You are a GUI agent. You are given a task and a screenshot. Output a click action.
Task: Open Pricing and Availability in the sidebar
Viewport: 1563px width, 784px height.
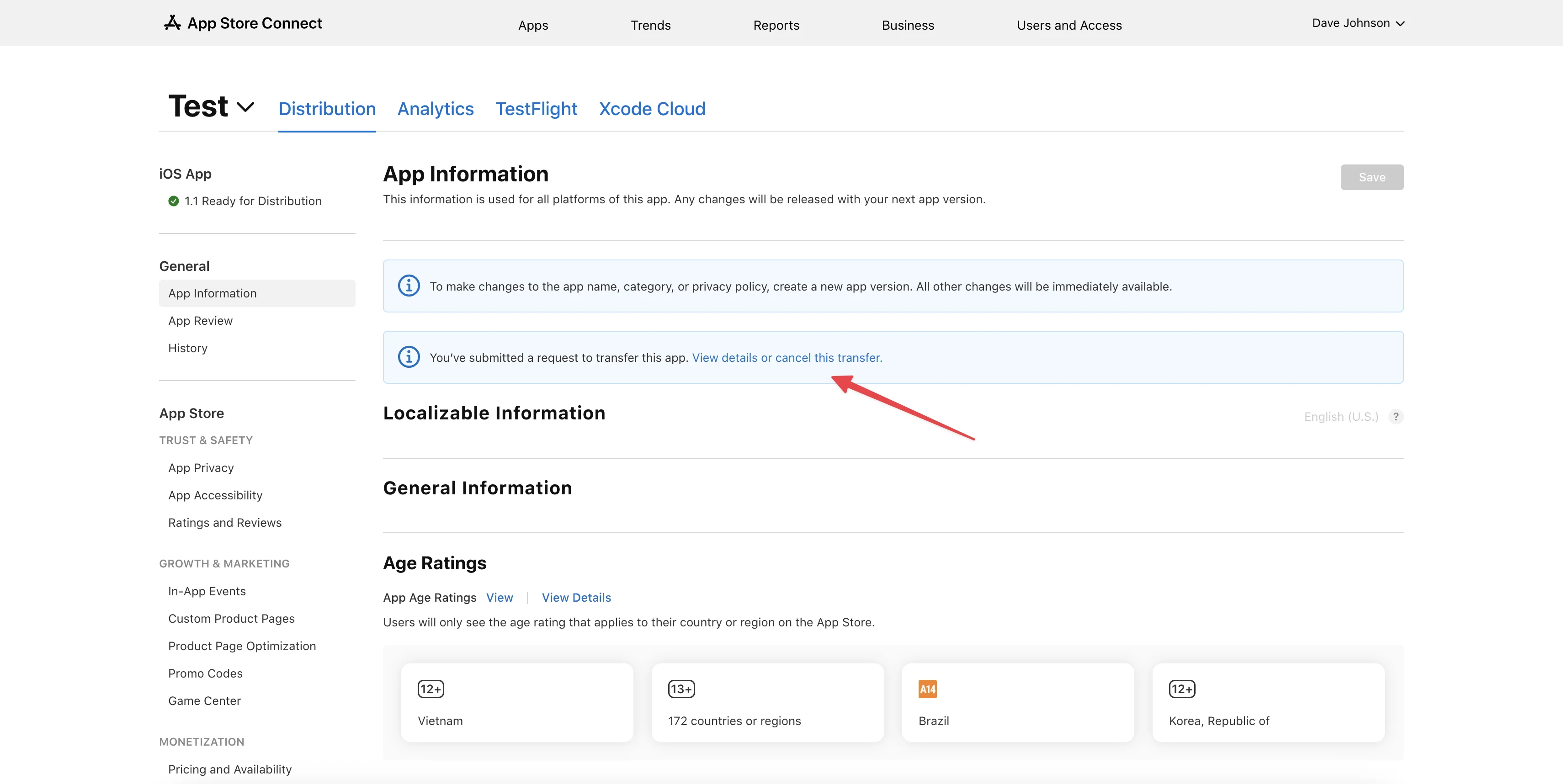(x=230, y=769)
